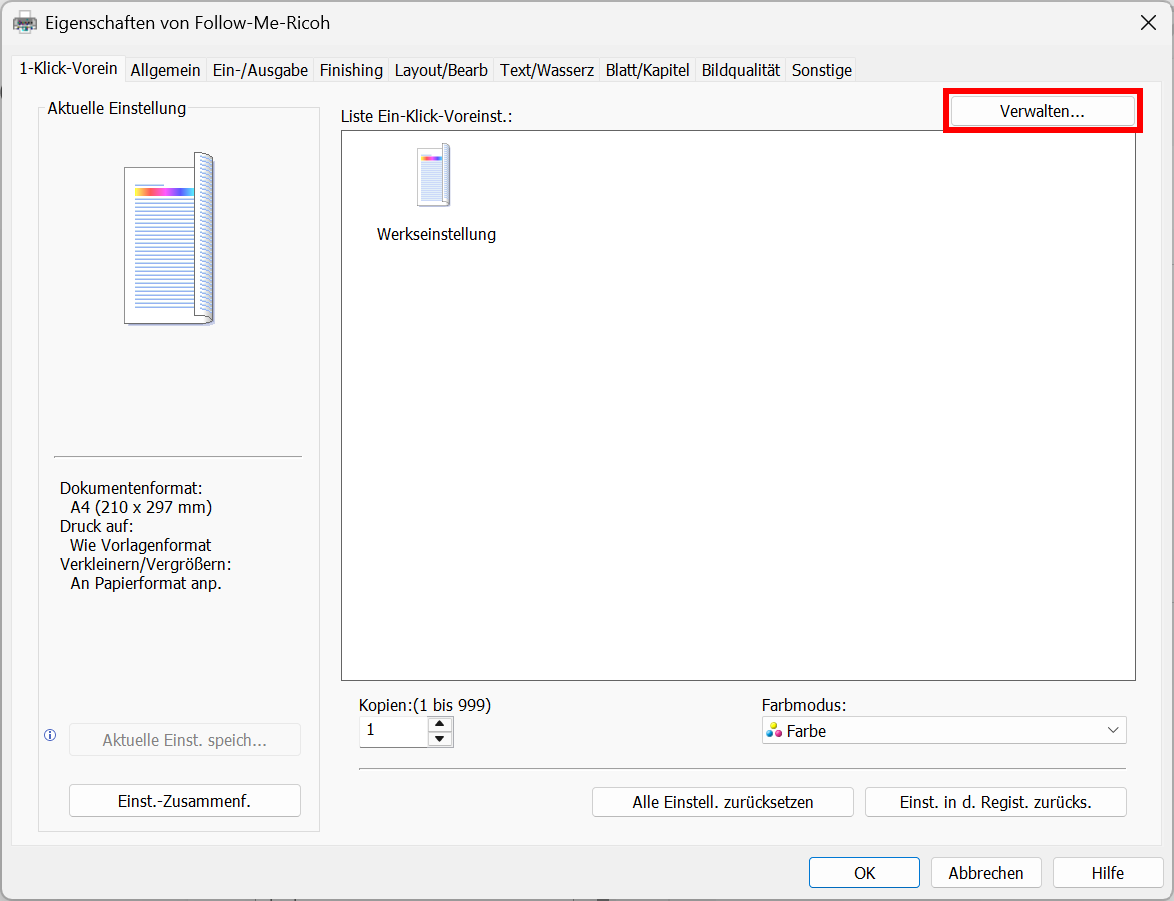Click into the Kopien number field

tap(392, 731)
